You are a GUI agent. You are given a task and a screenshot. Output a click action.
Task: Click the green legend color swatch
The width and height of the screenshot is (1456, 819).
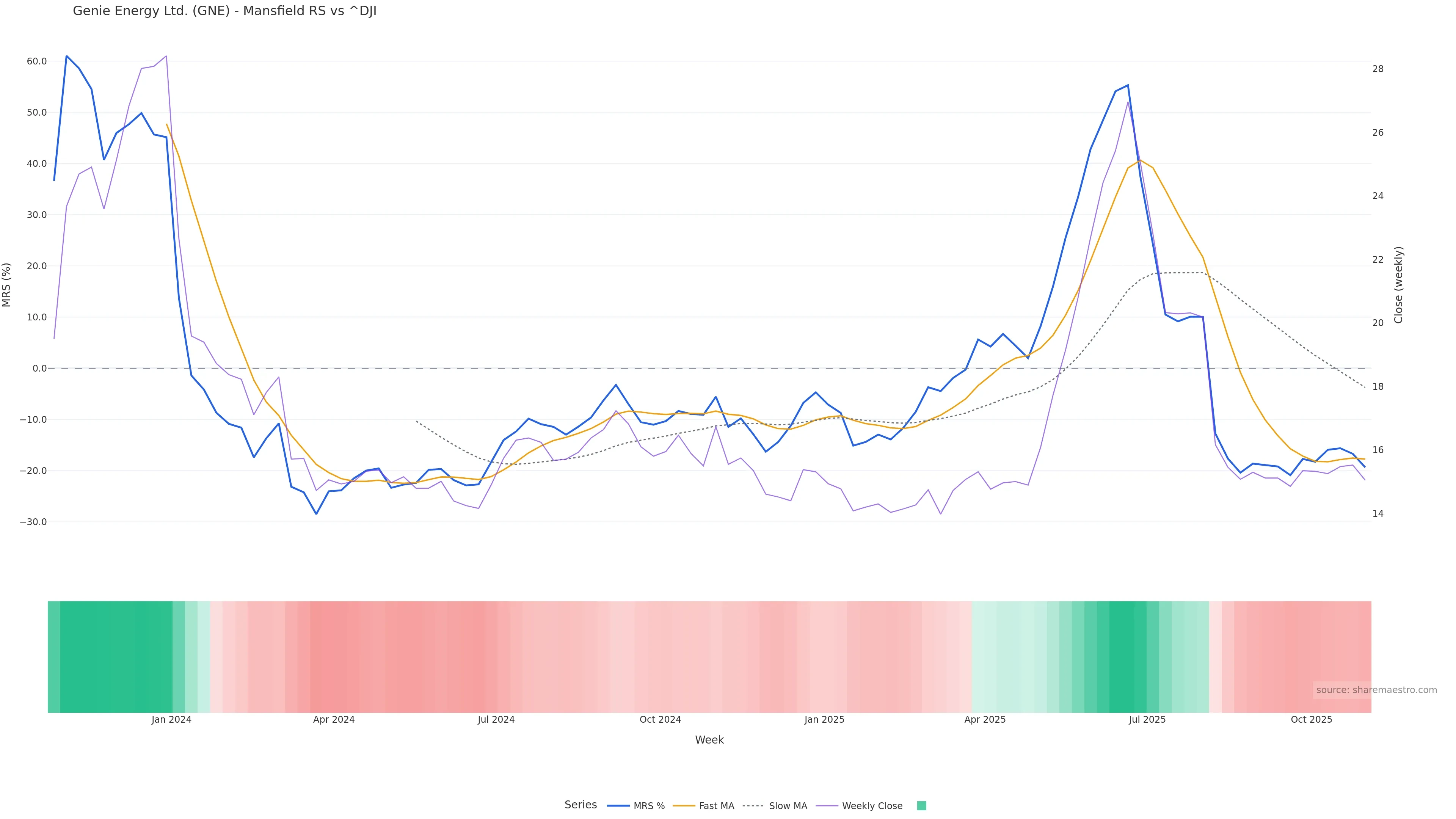921,805
